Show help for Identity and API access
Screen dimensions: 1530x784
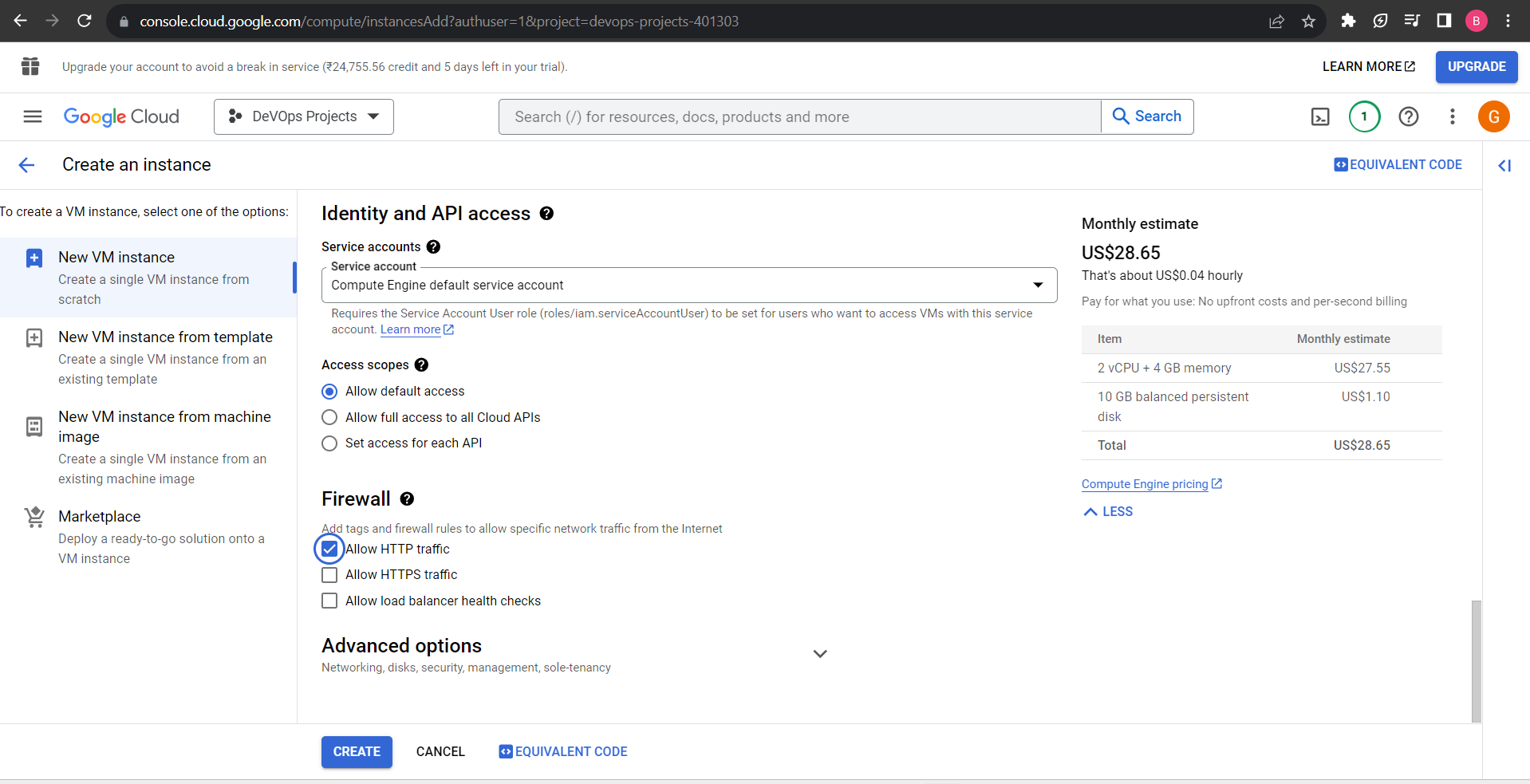546,213
